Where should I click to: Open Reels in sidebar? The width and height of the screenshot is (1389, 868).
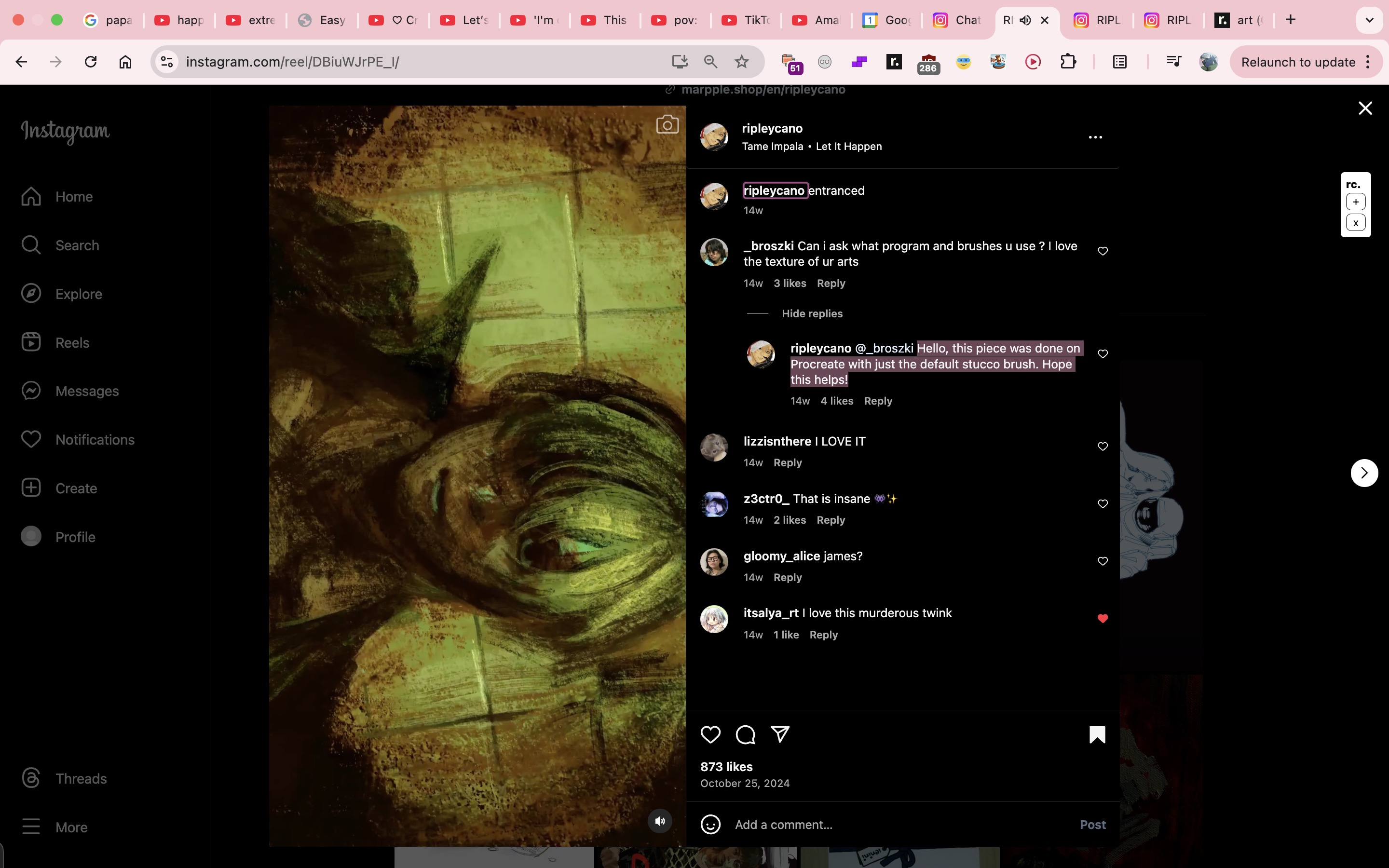coord(55,343)
